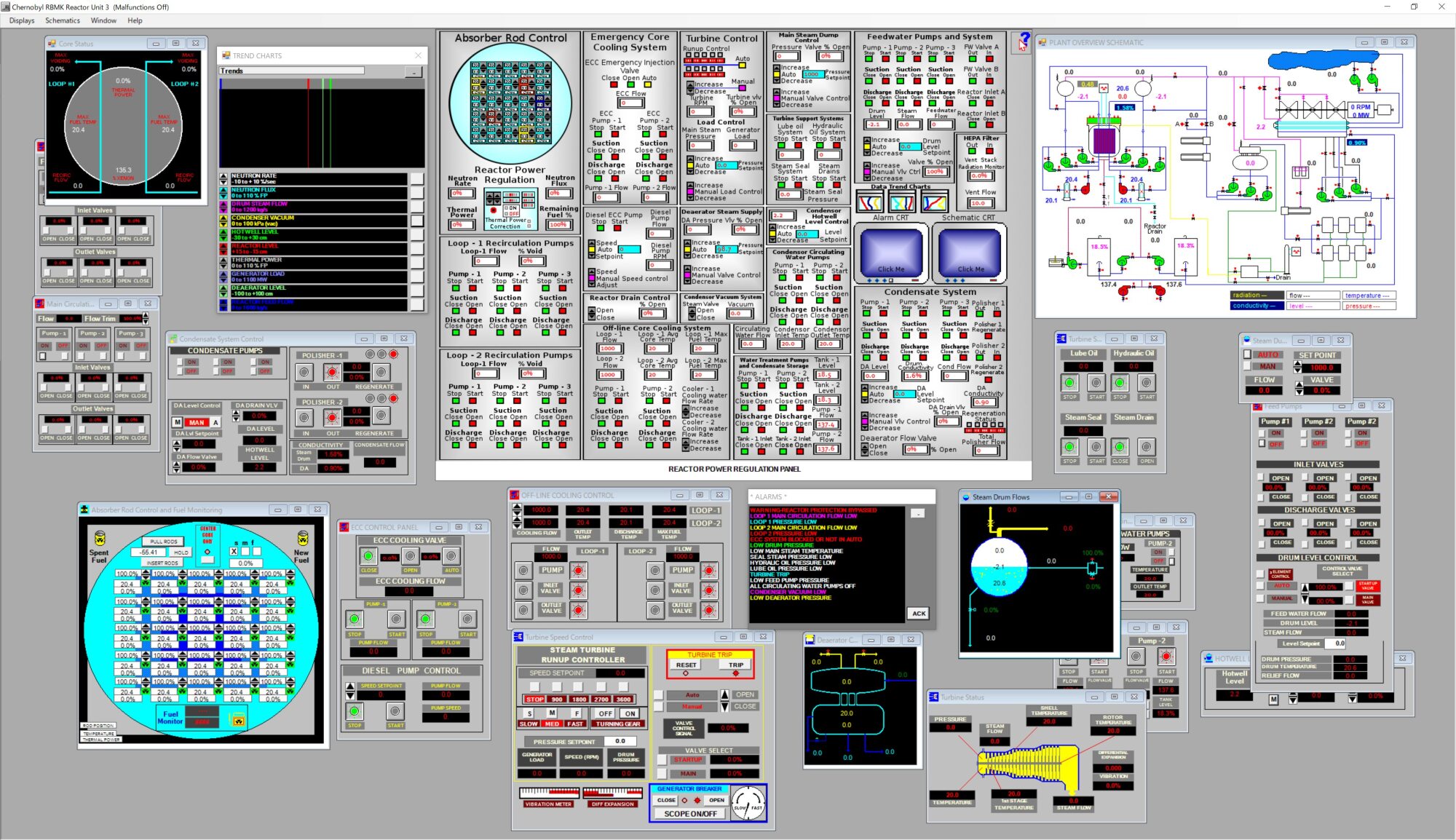1456x840 pixels.
Task: Click the Alarm CRT monitor screen
Action: coord(890,253)
